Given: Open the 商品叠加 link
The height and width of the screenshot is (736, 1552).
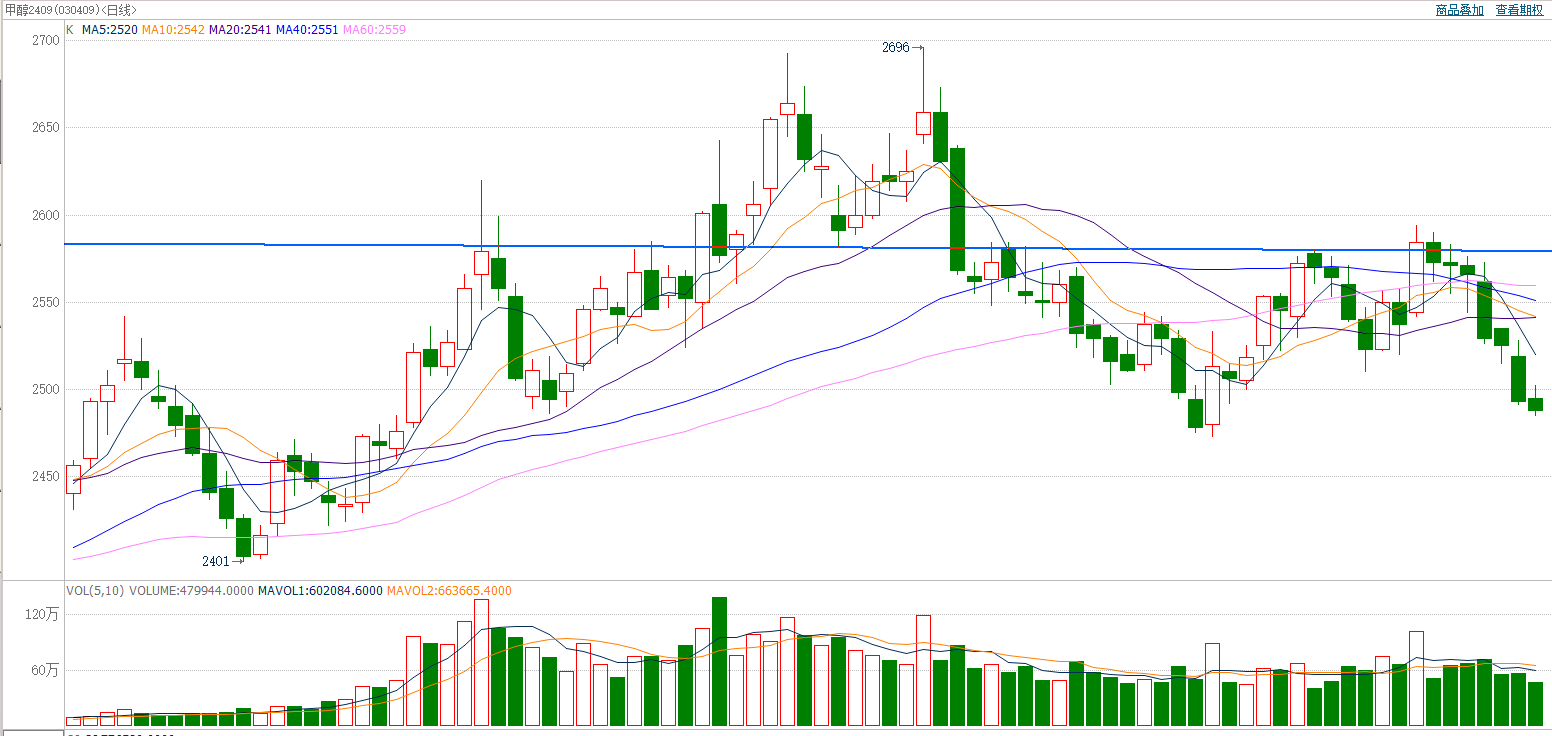Looking at the screenshot, I should (x=1459, y=9).
